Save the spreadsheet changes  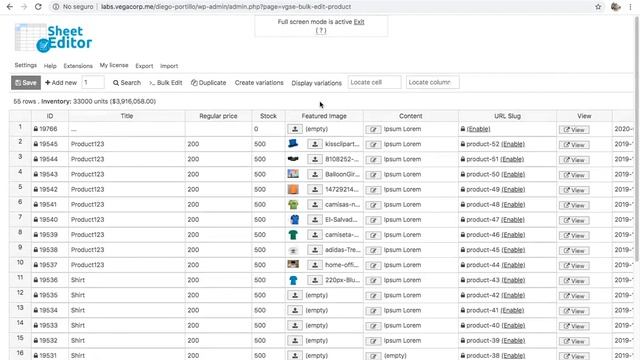[x=26, y=82]
